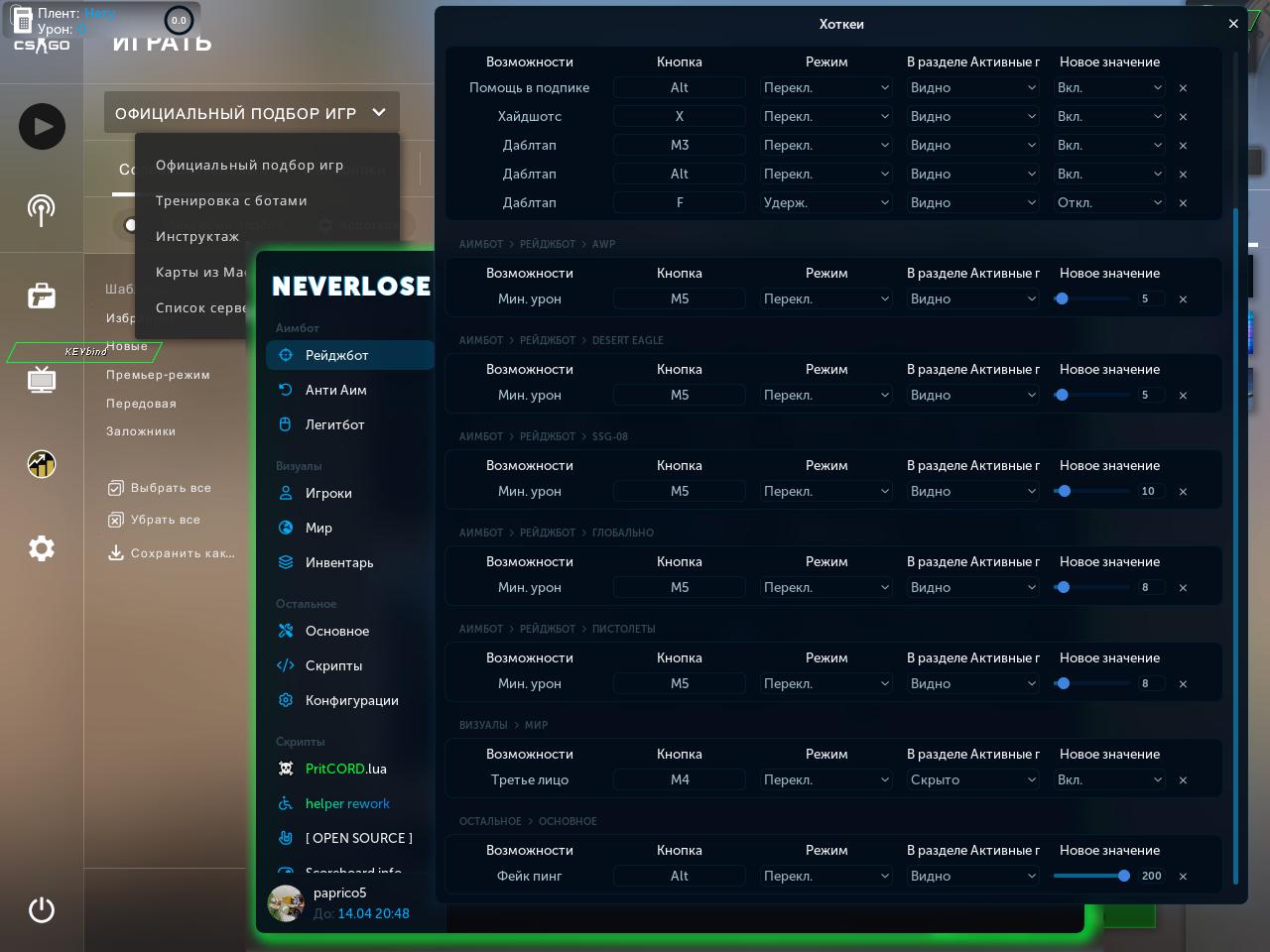Open Игроки under Визуалы
The width and height of the screenshot is (1270, 952).
(x=328, y=493)
